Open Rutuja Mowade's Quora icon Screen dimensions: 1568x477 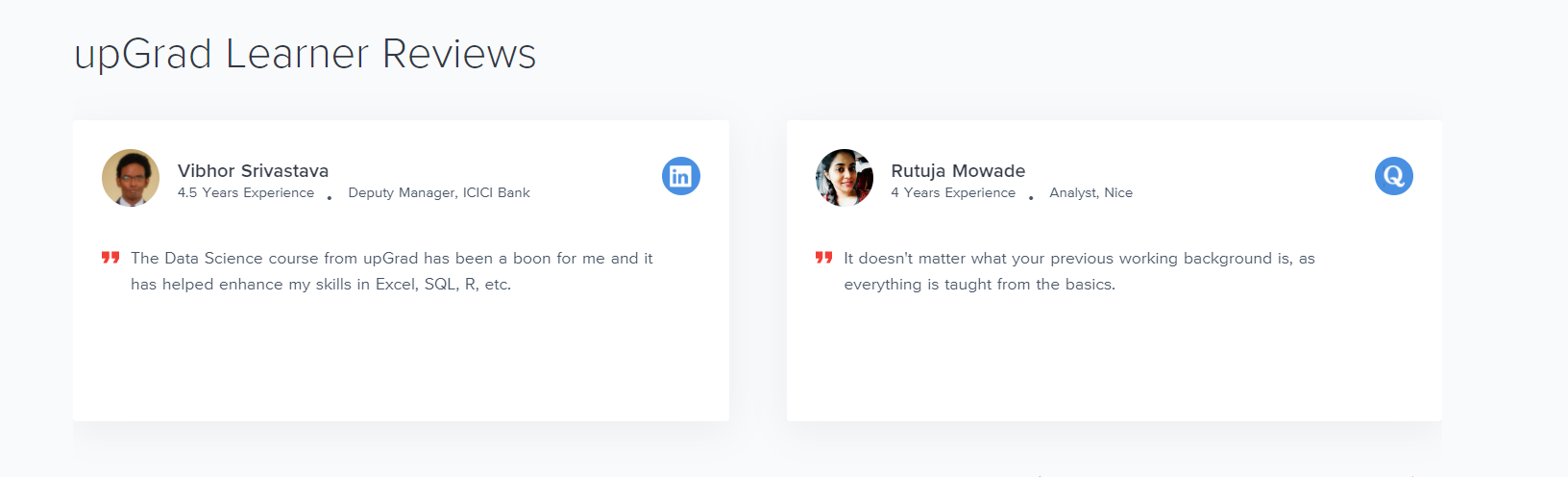(x=1393, y=176)
